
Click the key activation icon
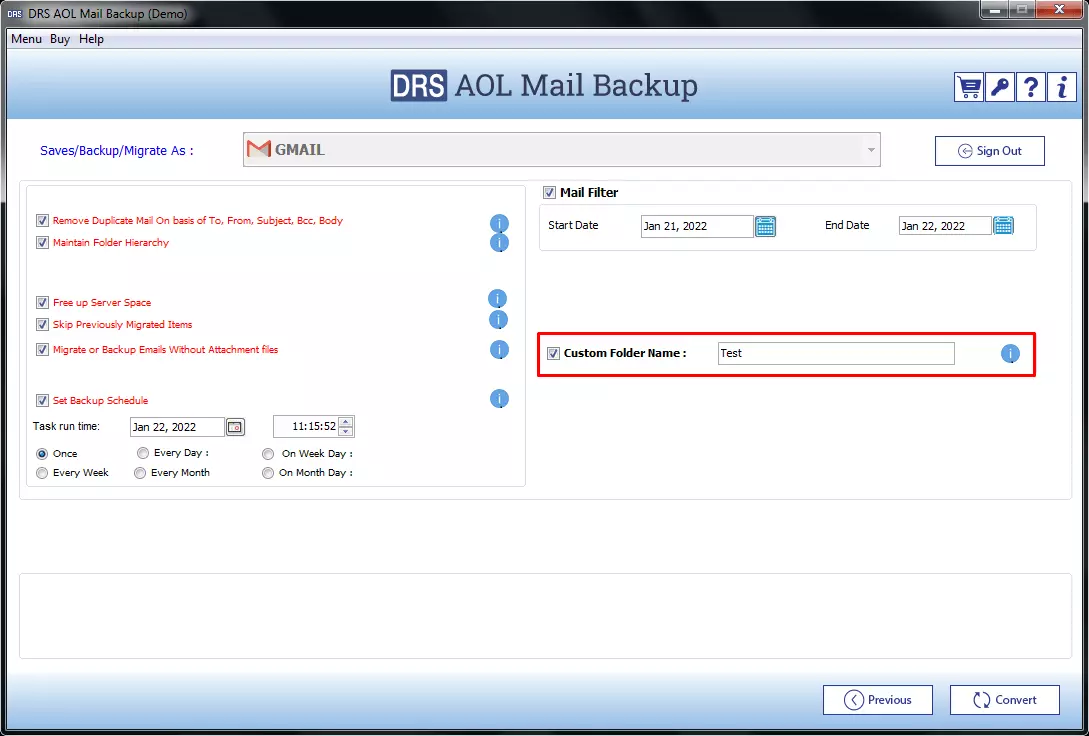pos(999,87)
